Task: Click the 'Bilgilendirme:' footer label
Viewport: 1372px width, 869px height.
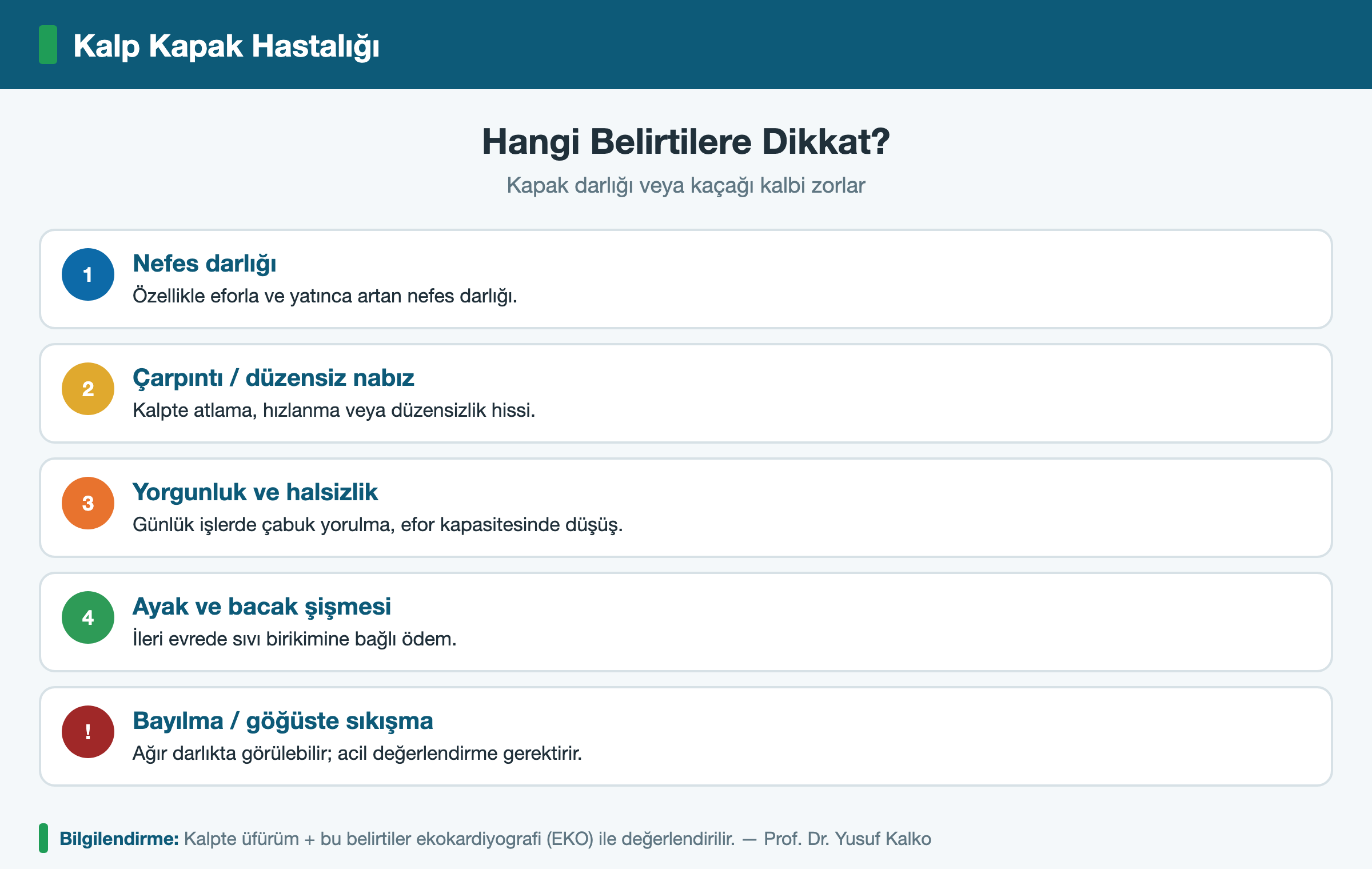Action: [x=119, y=839]
